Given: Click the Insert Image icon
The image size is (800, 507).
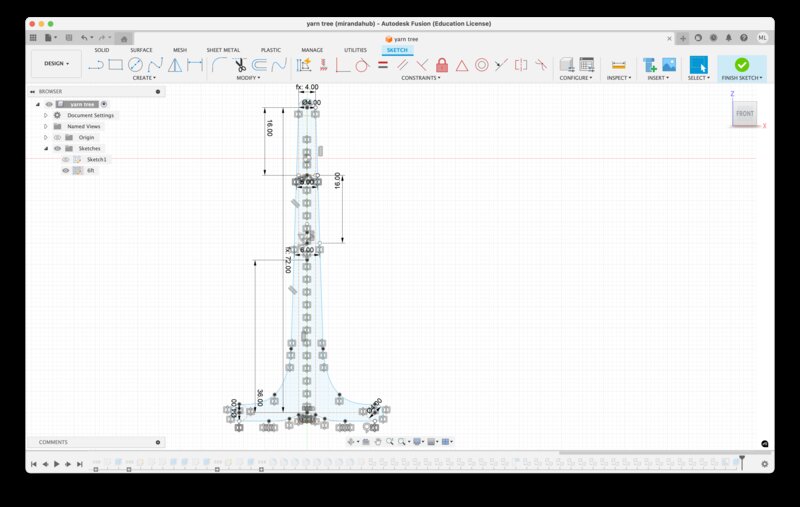Looking at the screenshot, I should point(669,65).
